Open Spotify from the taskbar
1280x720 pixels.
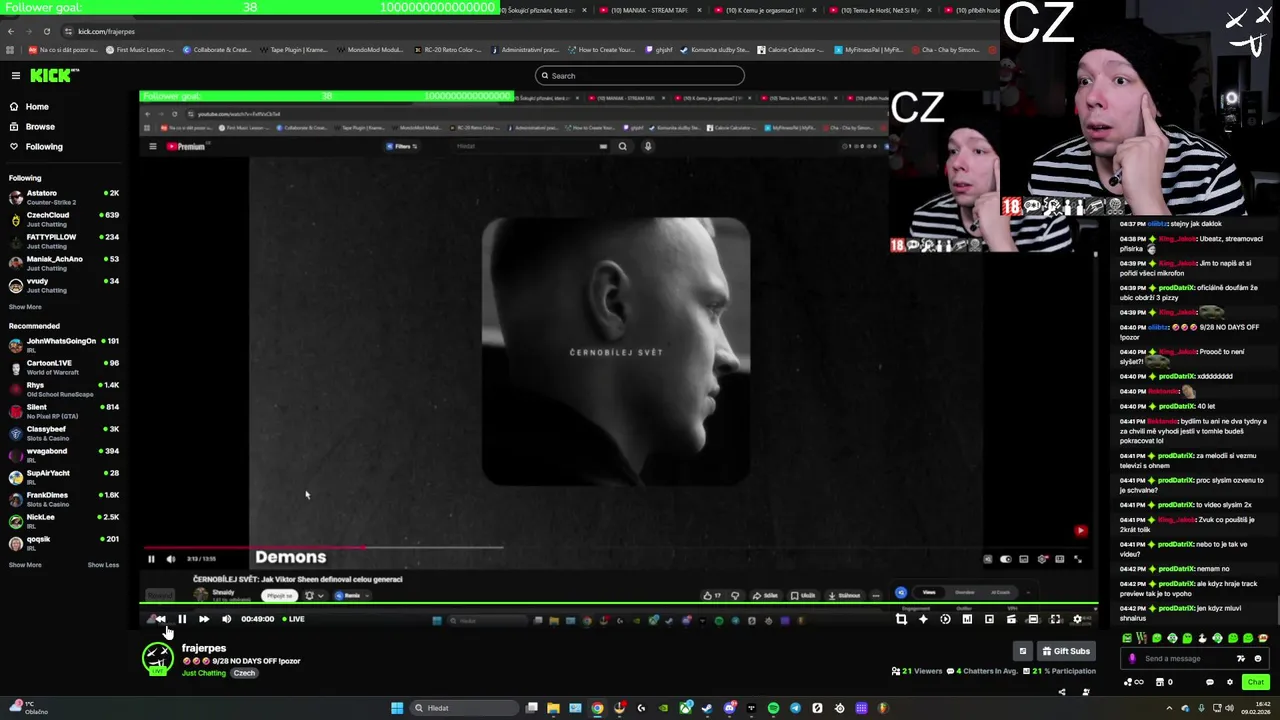773,708
